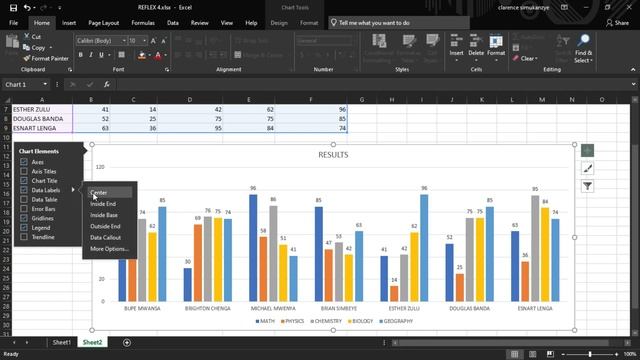640x360 pixels.
Task: Check the Error Bars checkbox
Action: click(x=24, y=209)
